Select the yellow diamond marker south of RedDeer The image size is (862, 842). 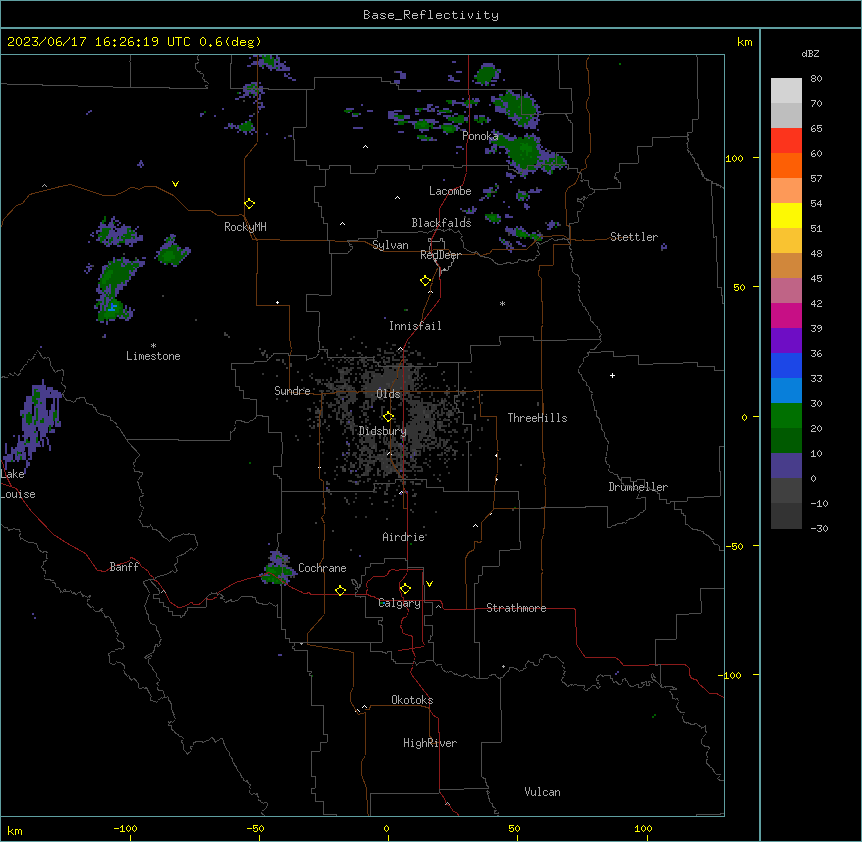pos(425,281)
